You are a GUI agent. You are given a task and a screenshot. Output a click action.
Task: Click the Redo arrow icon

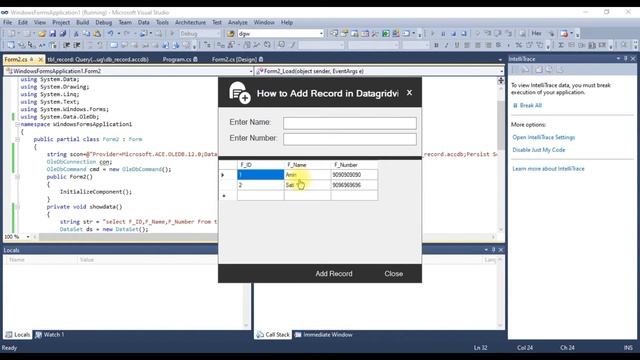[x=127, y=33]
